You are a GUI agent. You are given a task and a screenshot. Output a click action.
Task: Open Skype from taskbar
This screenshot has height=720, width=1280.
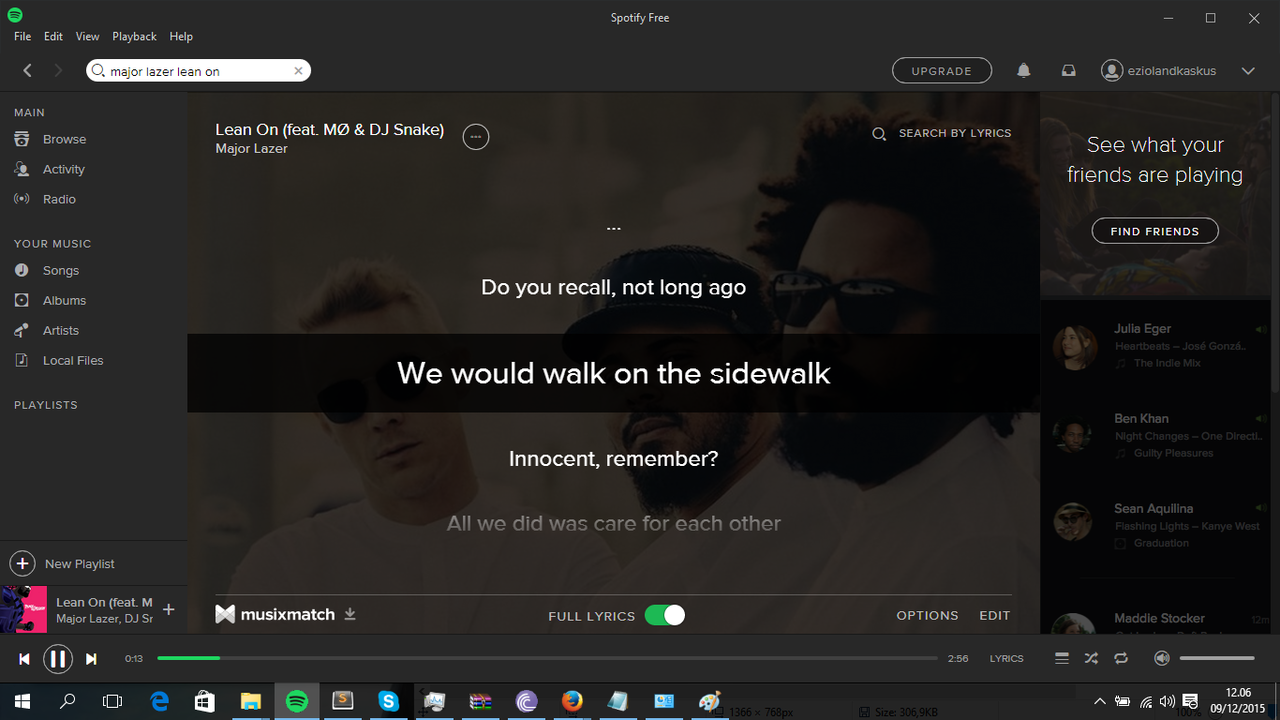pos(388,702)
